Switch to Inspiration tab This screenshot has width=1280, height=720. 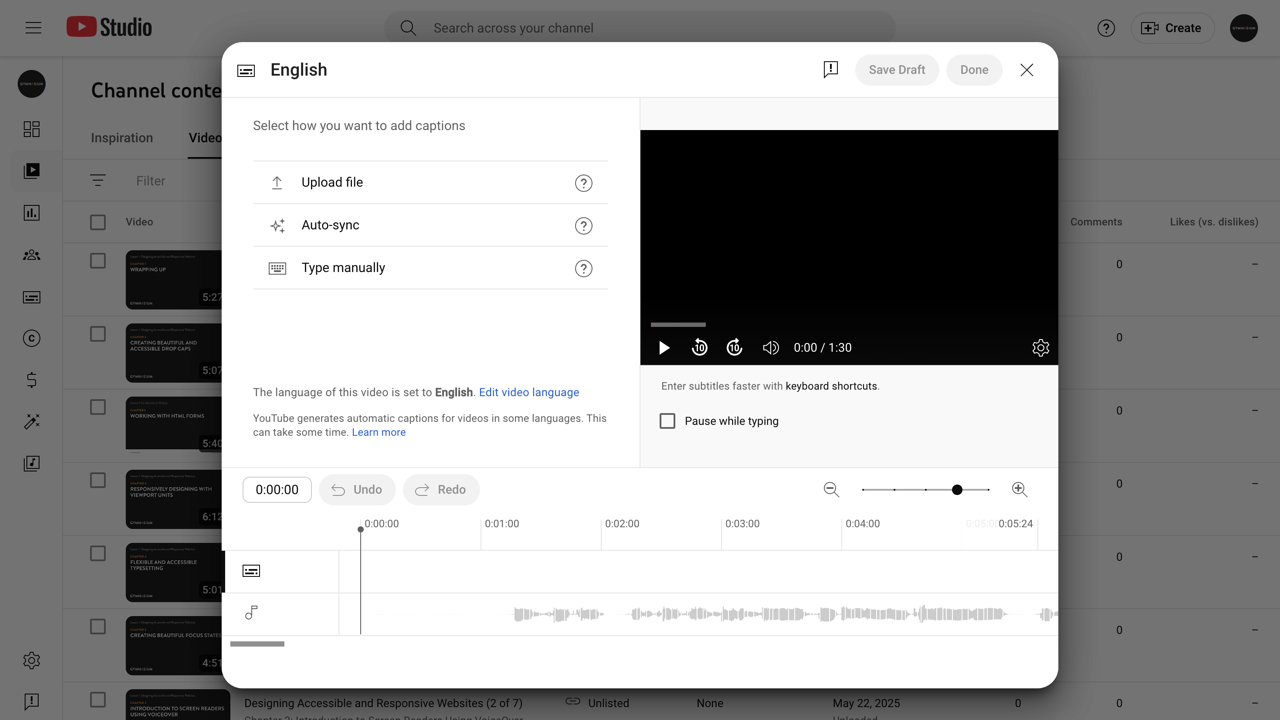pyautogui.click(x=122, y=138)
